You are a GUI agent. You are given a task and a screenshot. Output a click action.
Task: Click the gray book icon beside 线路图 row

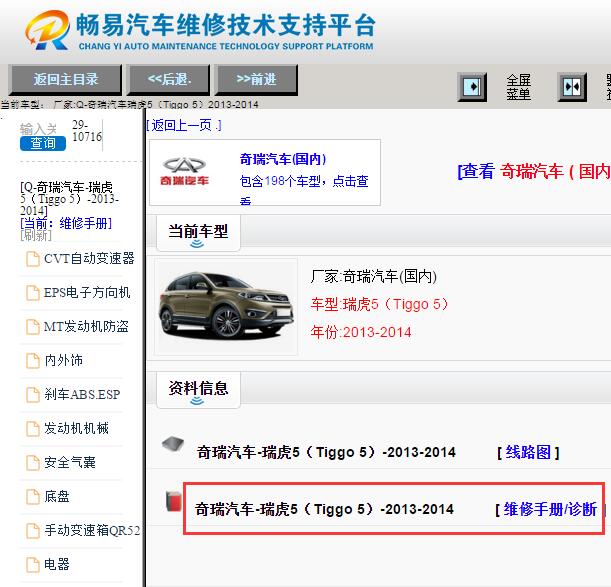[x=173, y=444]
